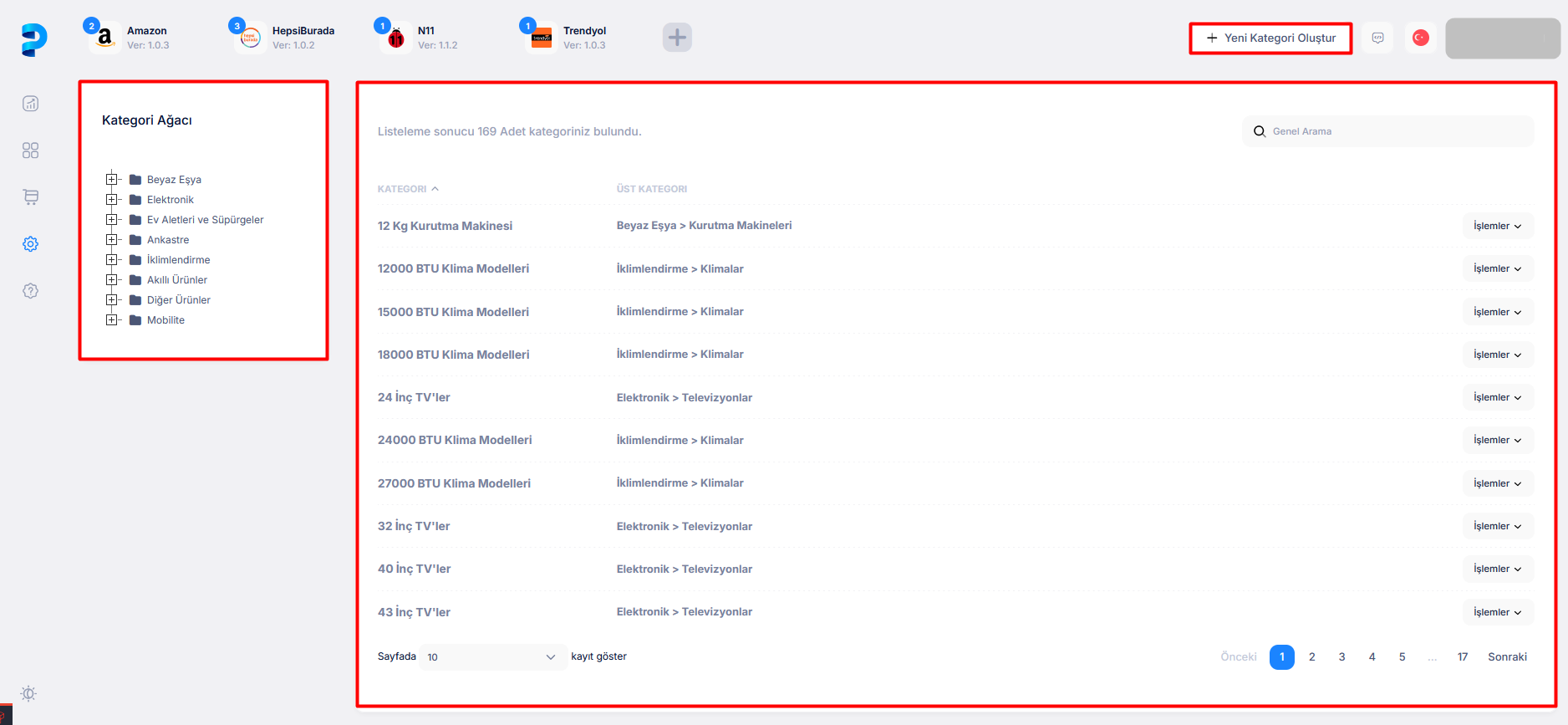Click the Turkish flag language icon

point(1420,38)
